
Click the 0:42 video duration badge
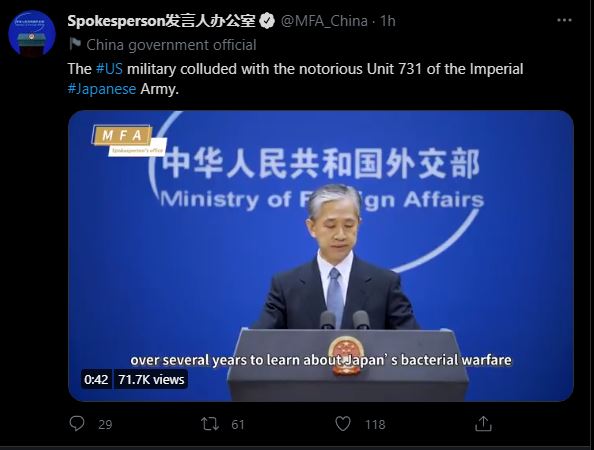[x=96, y=380]
